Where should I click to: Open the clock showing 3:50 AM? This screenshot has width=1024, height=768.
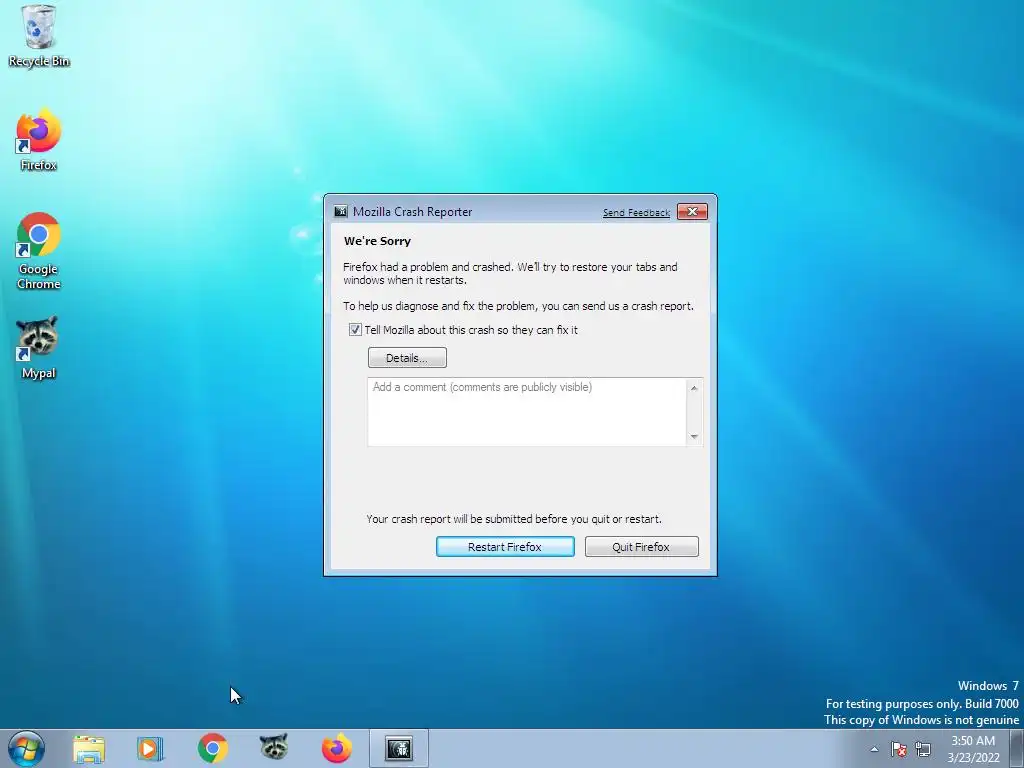973,749
